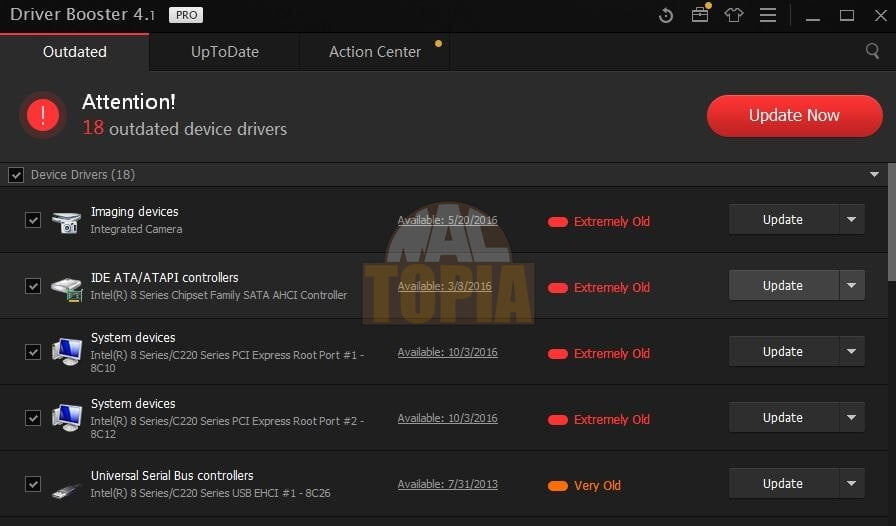Uncheck the Universal Serial Bus controllers checkbox

tap(33, 484)
